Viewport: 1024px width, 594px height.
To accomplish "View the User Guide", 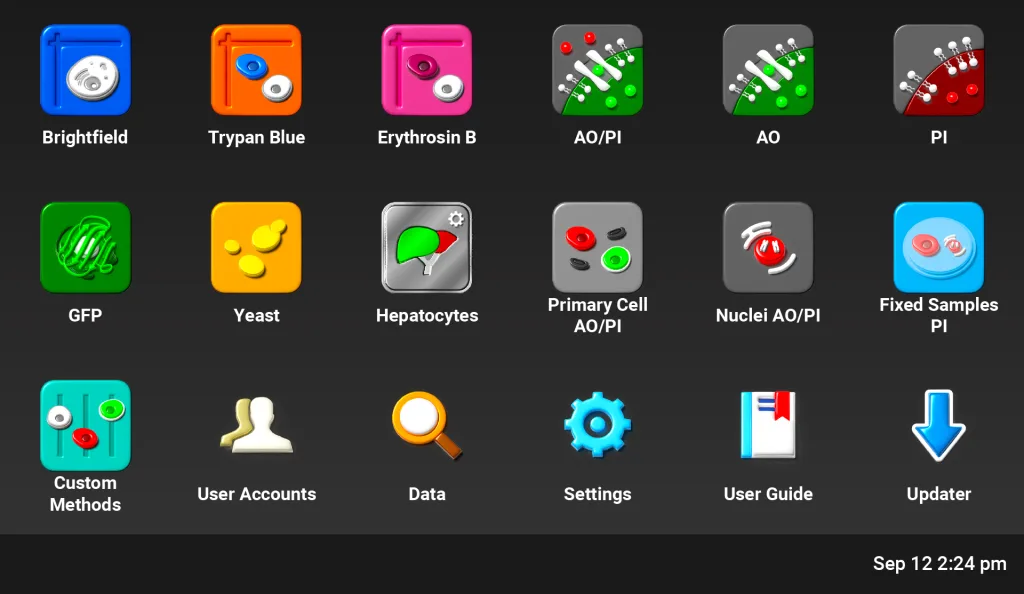I will 768,425.
